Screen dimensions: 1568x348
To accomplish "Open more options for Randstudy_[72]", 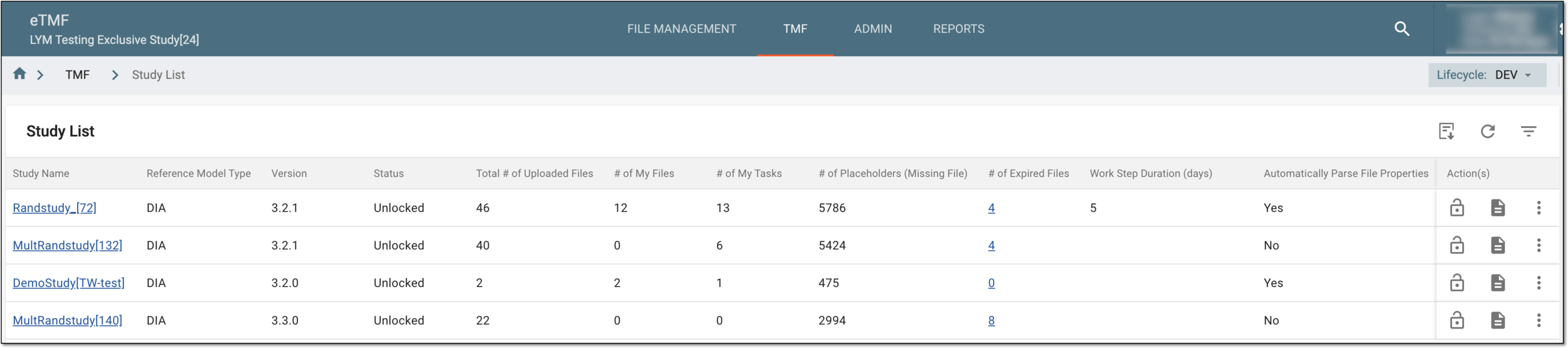I will 1539,208.
